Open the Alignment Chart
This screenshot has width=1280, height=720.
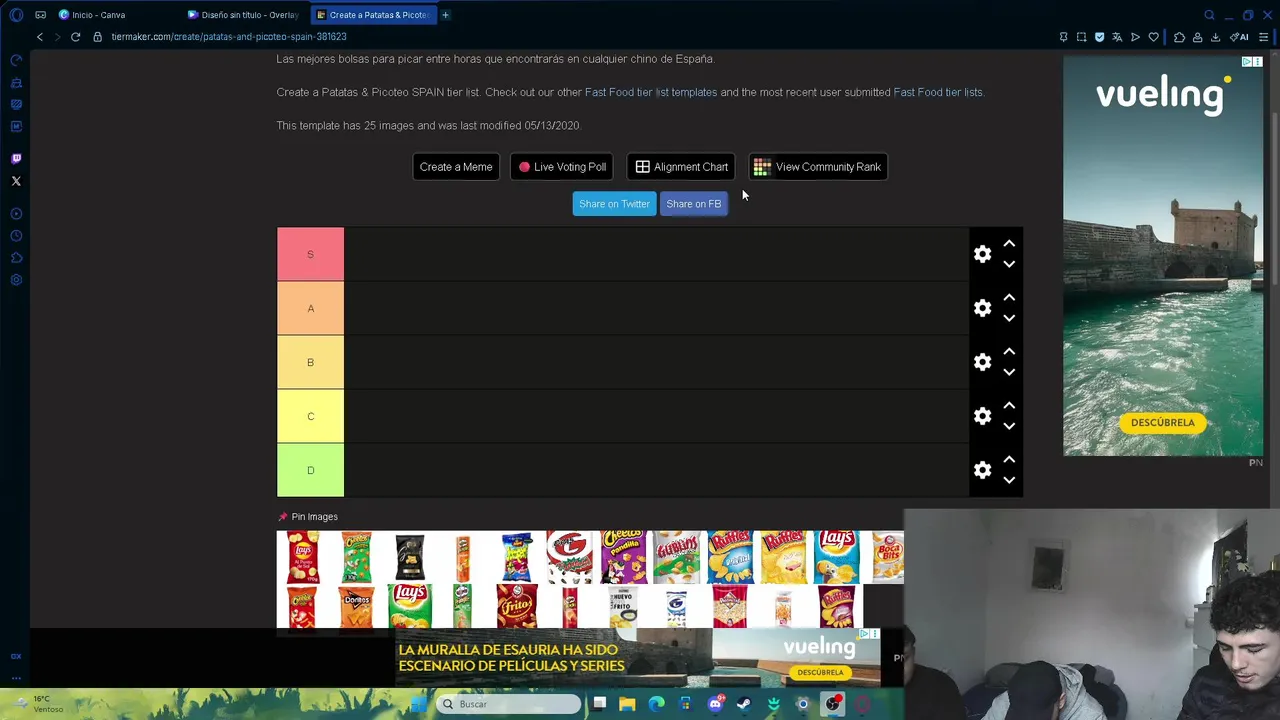click(681, 167)
